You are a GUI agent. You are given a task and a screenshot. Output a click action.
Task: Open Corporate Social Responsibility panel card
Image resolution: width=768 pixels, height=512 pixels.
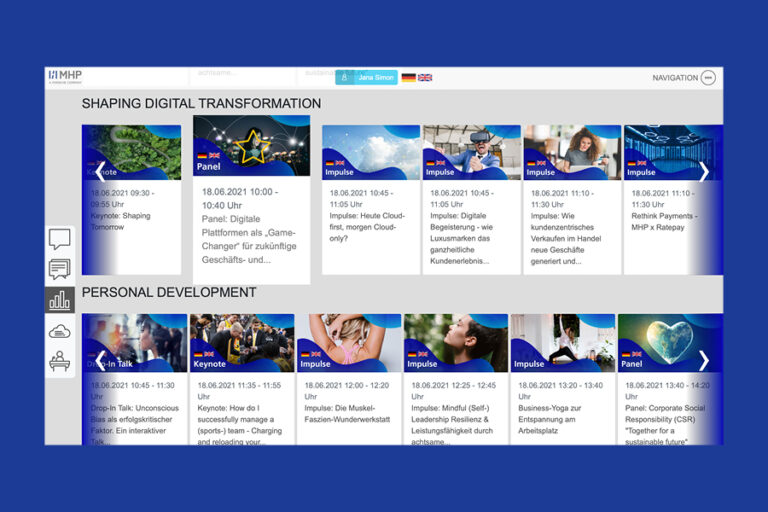670,380
